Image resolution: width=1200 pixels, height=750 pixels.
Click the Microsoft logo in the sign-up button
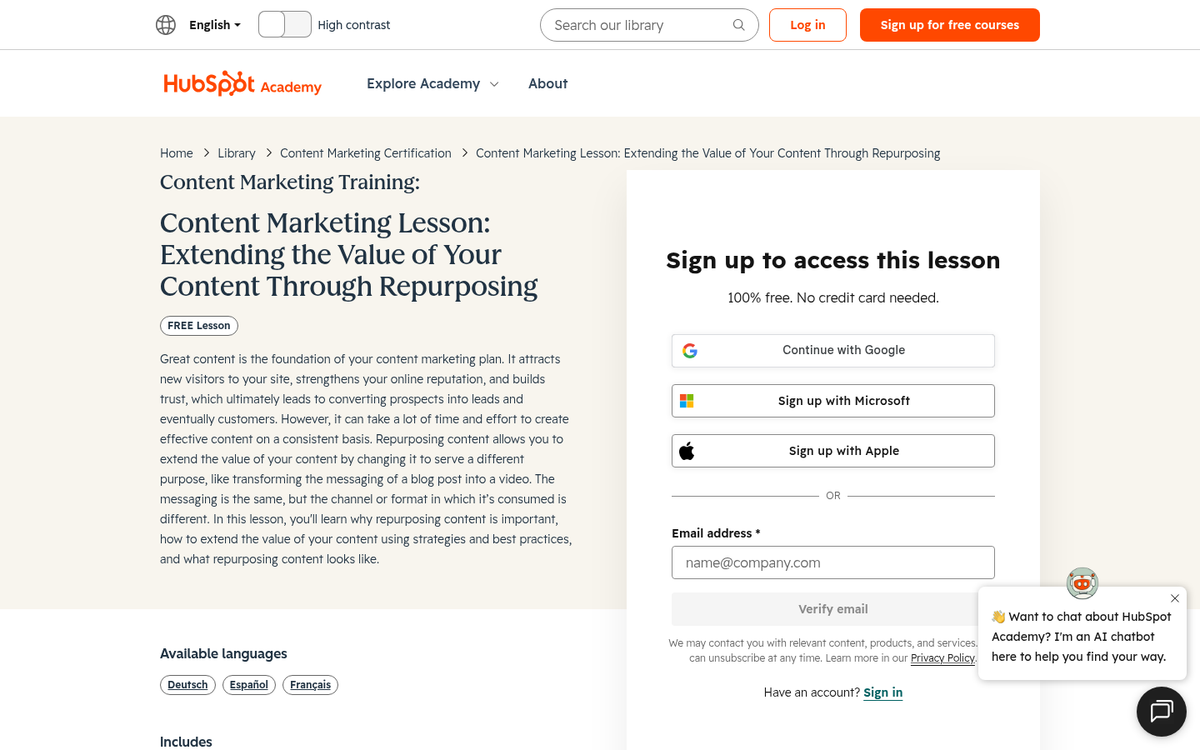point(686,400)
